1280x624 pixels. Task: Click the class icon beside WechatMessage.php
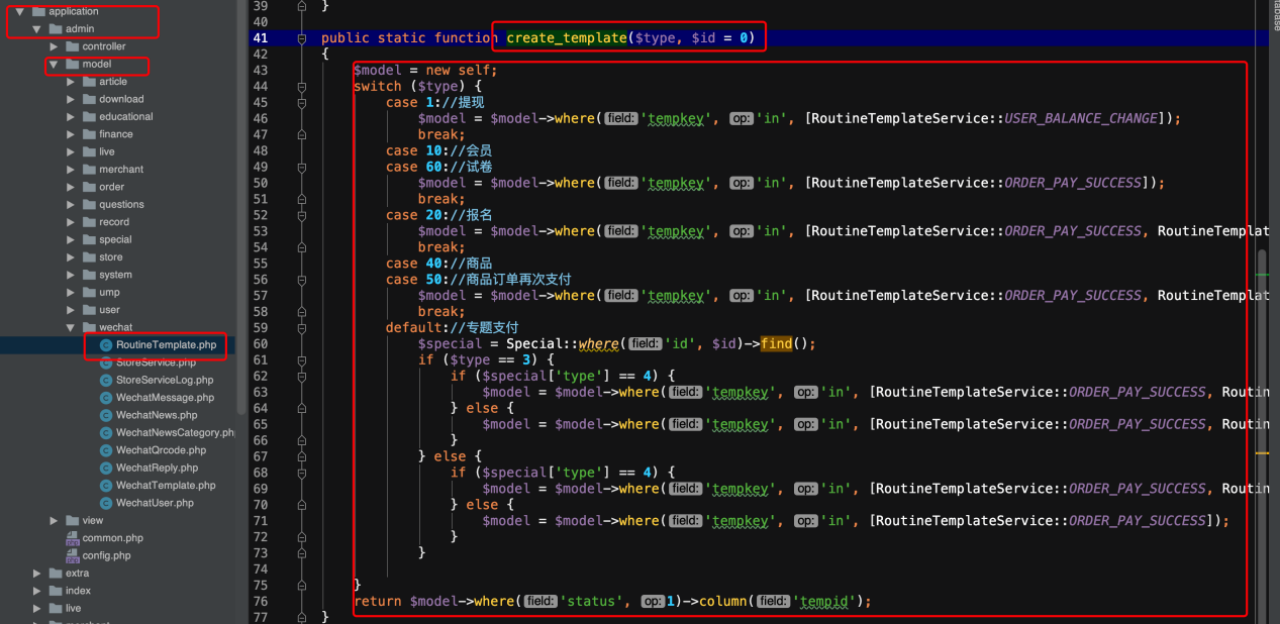107,398
